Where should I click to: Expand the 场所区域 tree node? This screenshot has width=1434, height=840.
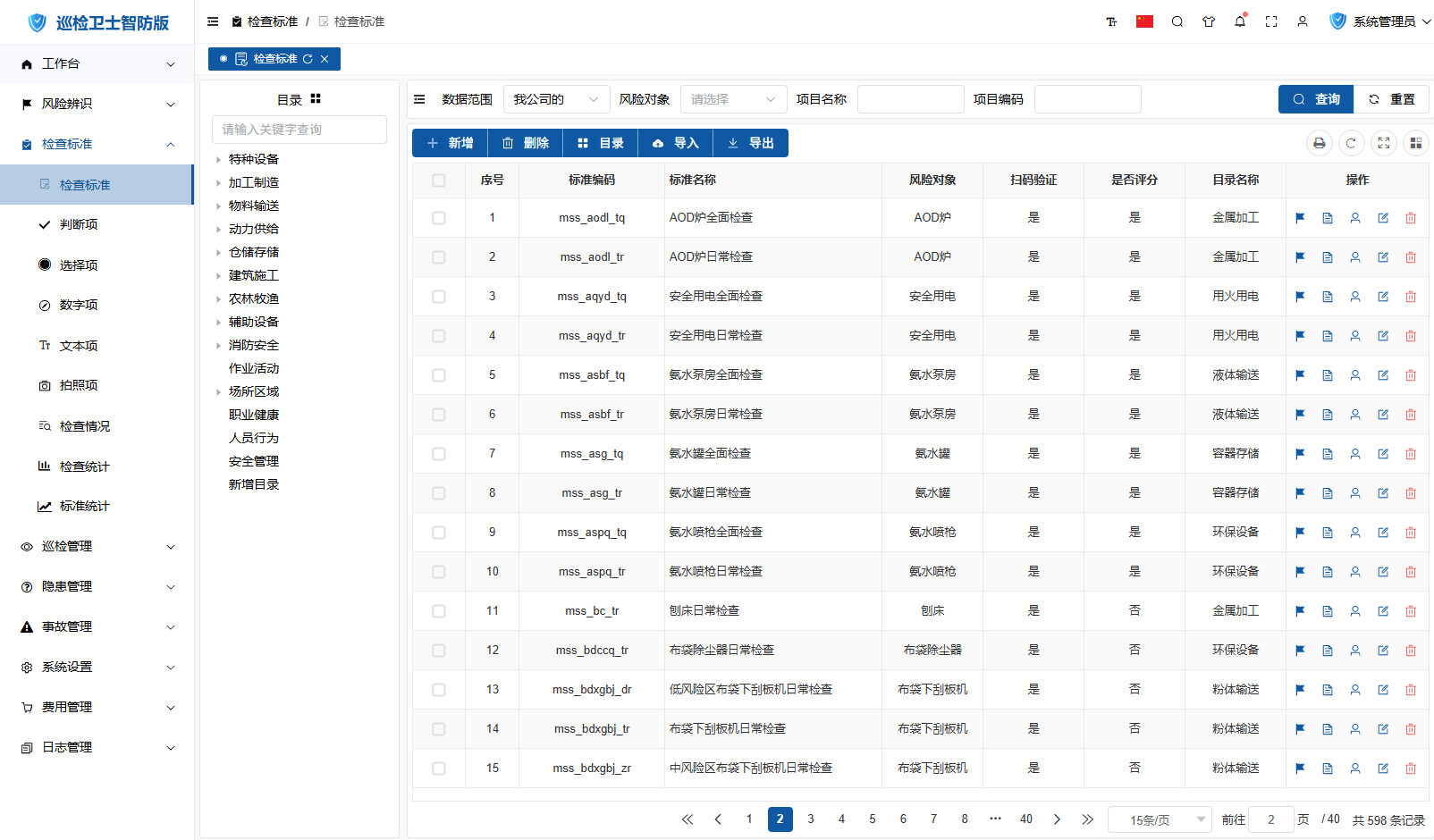(x=218, y=392)
